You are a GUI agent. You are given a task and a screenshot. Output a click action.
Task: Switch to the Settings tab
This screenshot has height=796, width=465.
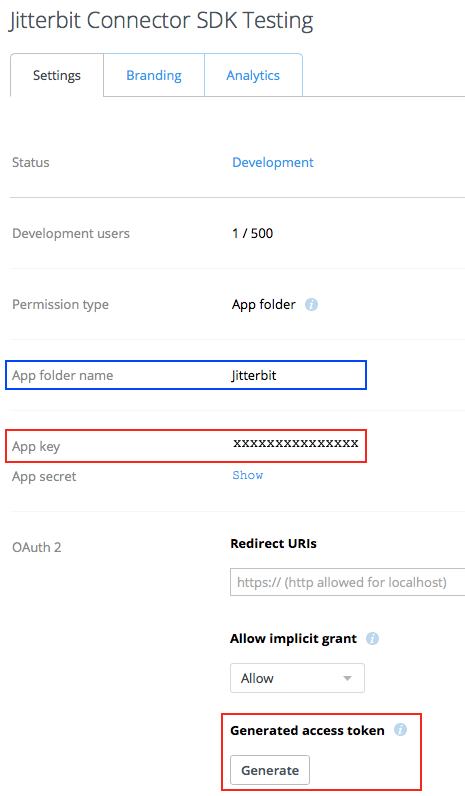coord(57,75)
